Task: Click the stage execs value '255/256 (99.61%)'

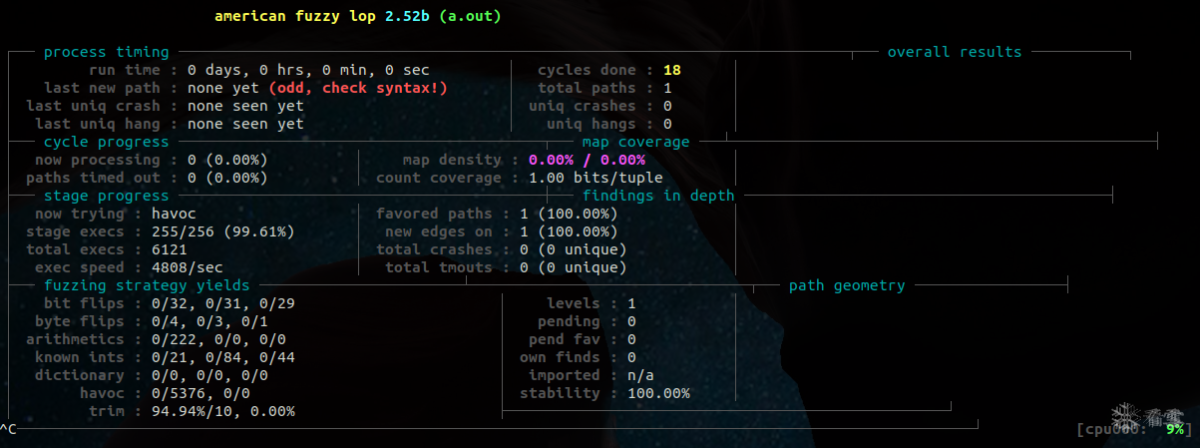Action: pyautogui.click(x=223, y=232)
